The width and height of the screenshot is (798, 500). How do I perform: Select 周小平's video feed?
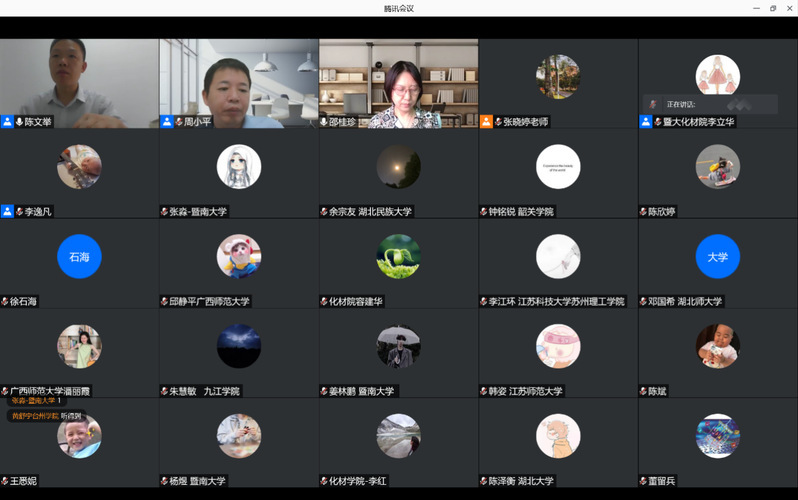point(238,80)
